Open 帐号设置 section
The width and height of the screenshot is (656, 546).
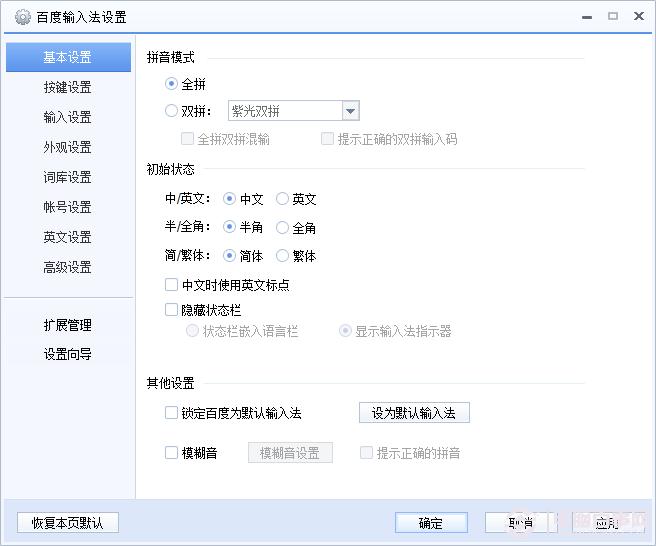(x=67, y=207)
